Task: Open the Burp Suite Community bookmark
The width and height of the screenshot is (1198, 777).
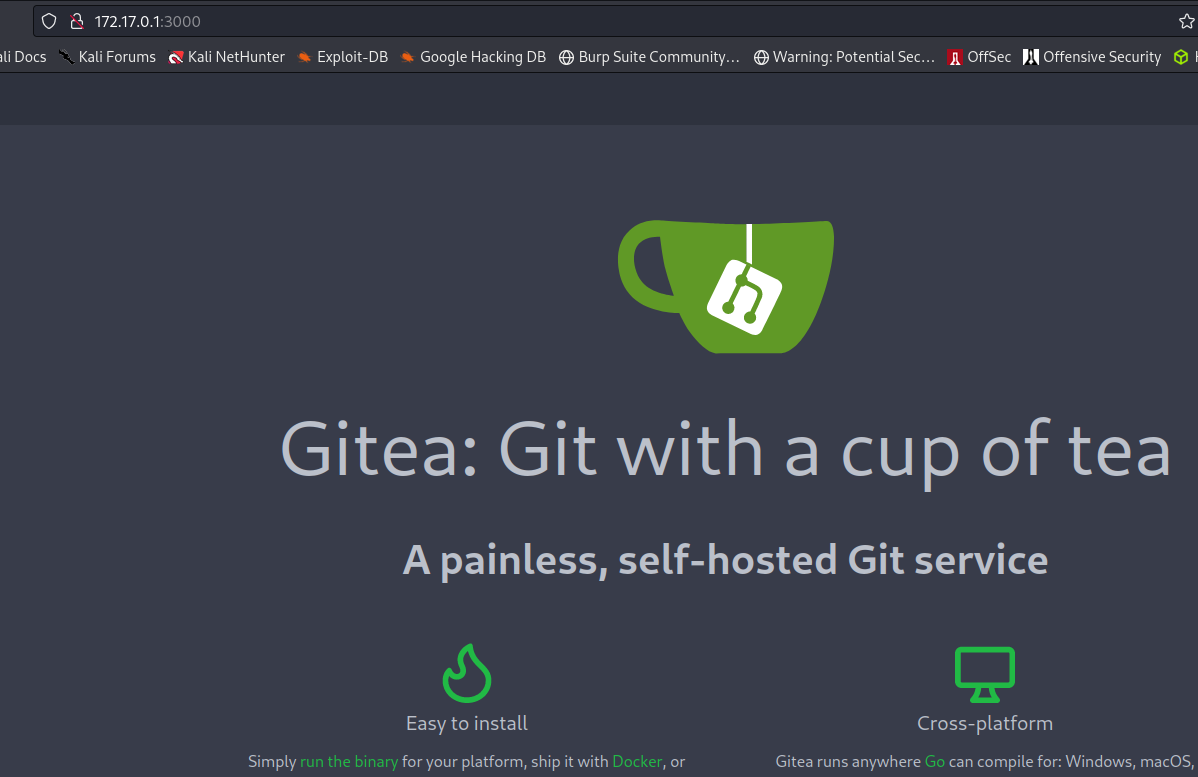Action: (649, 57)
